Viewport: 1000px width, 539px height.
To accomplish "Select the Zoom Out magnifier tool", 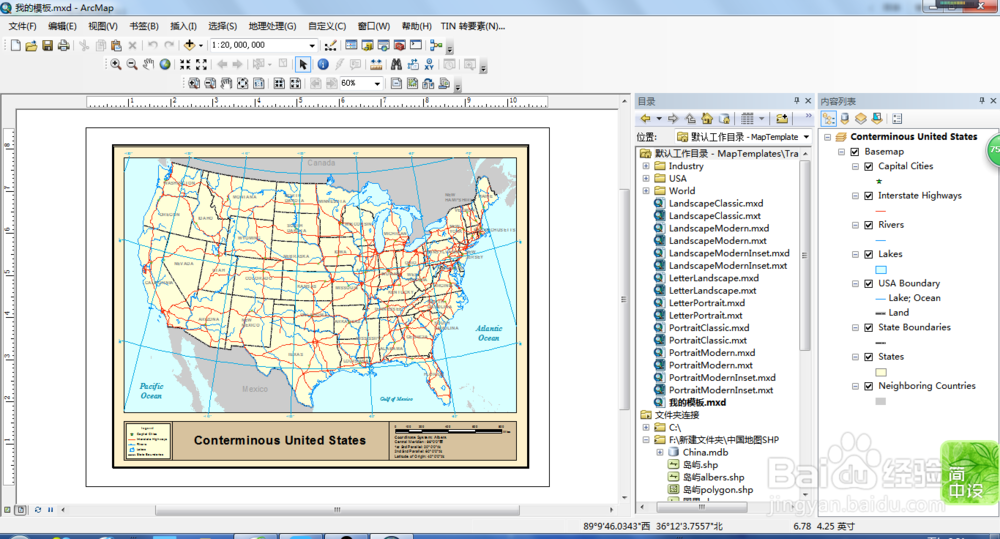I will pyautogui.click(x=132, y=64).
